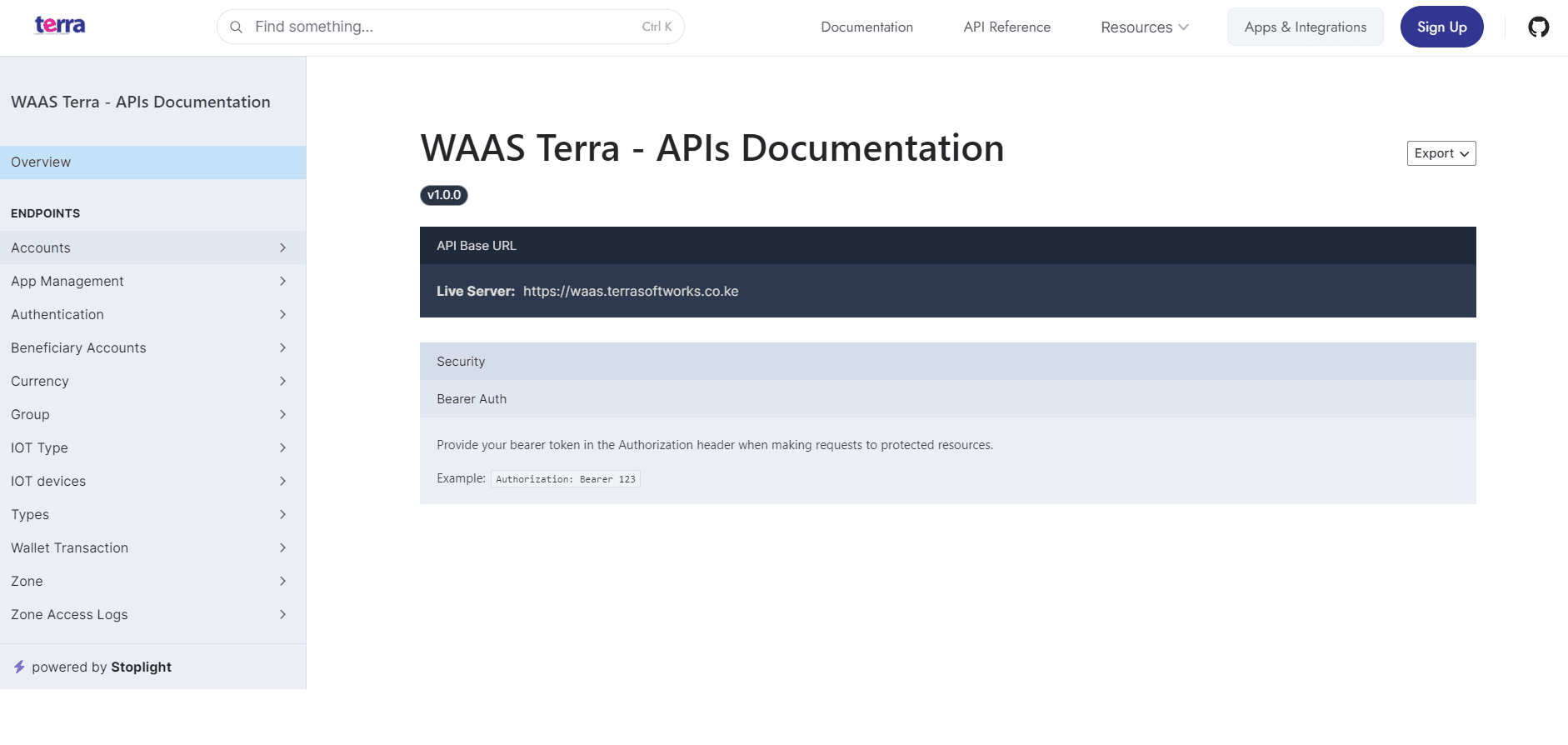Open the Resources dropdown menu
This screenshot has height=745, width=1568.
click(x=1144, y=27)
